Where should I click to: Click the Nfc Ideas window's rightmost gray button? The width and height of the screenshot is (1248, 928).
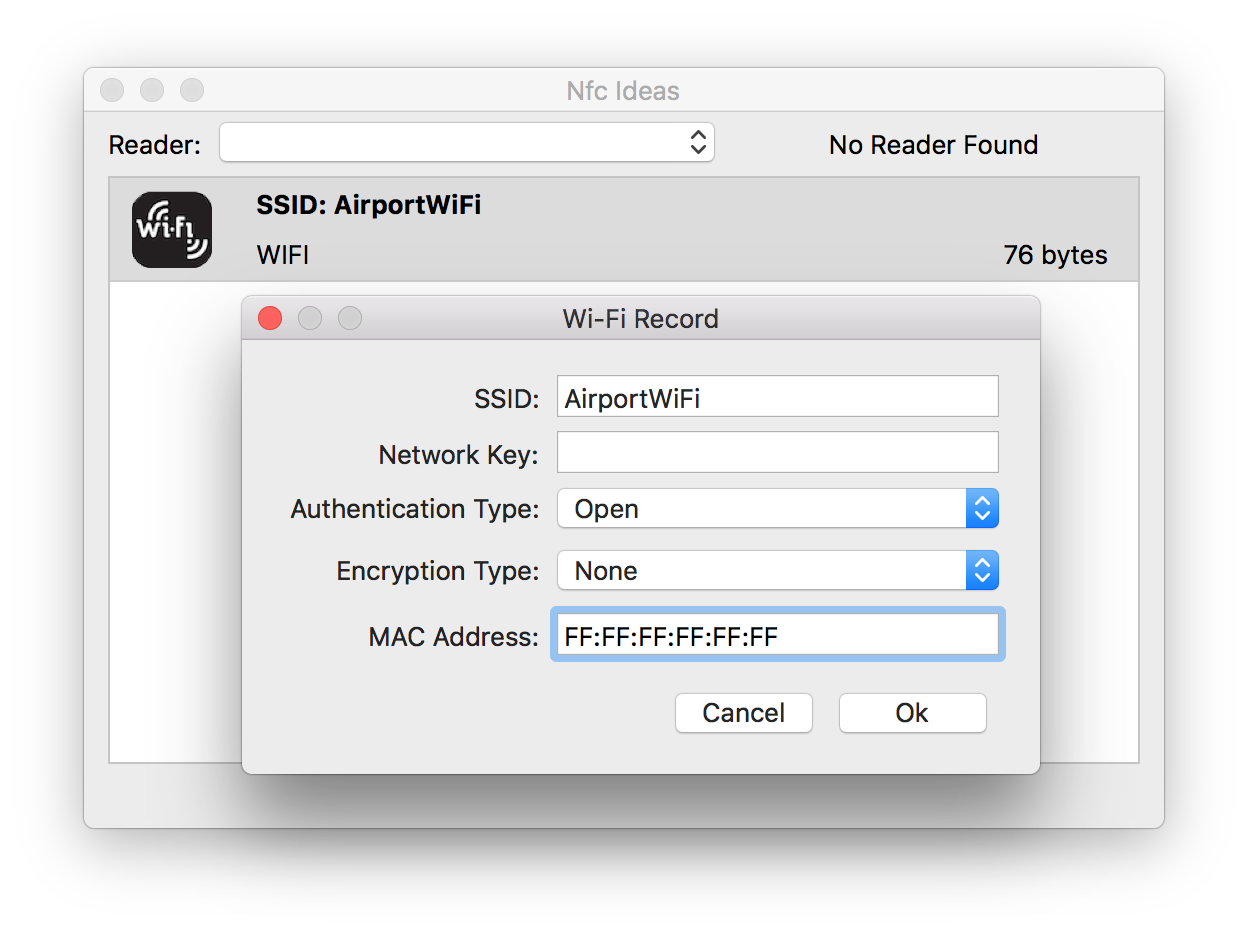click(192, 90)
